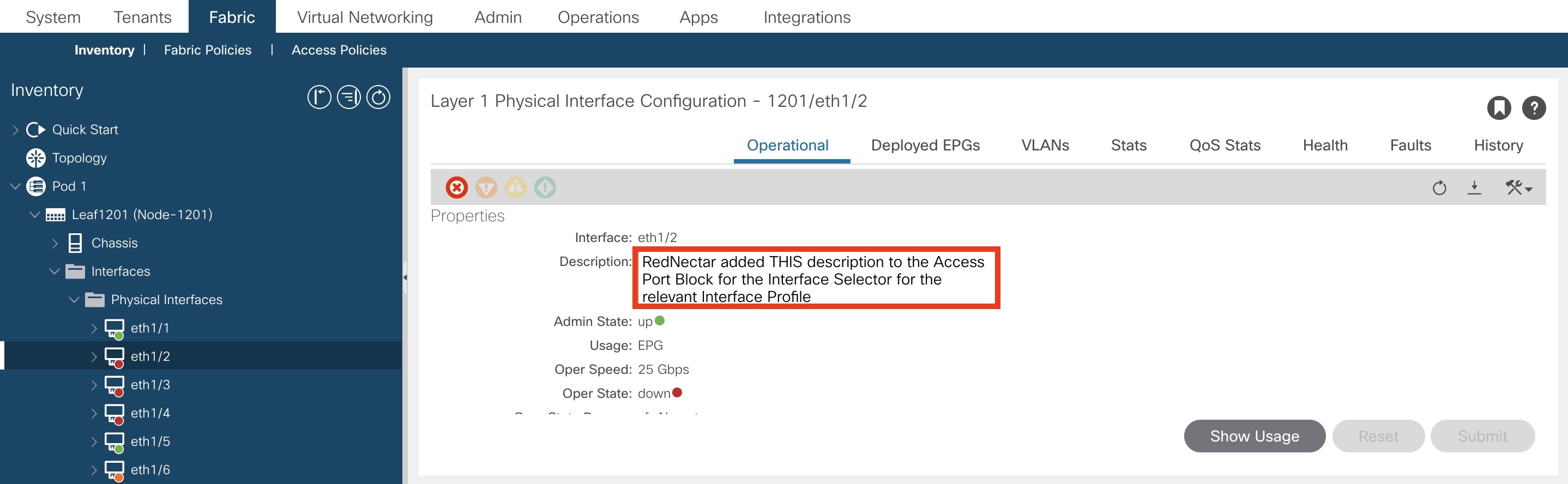The image size is (1568, 484).
Task: Click the minor fault yellow triangle icon
Action: (516, 187)
